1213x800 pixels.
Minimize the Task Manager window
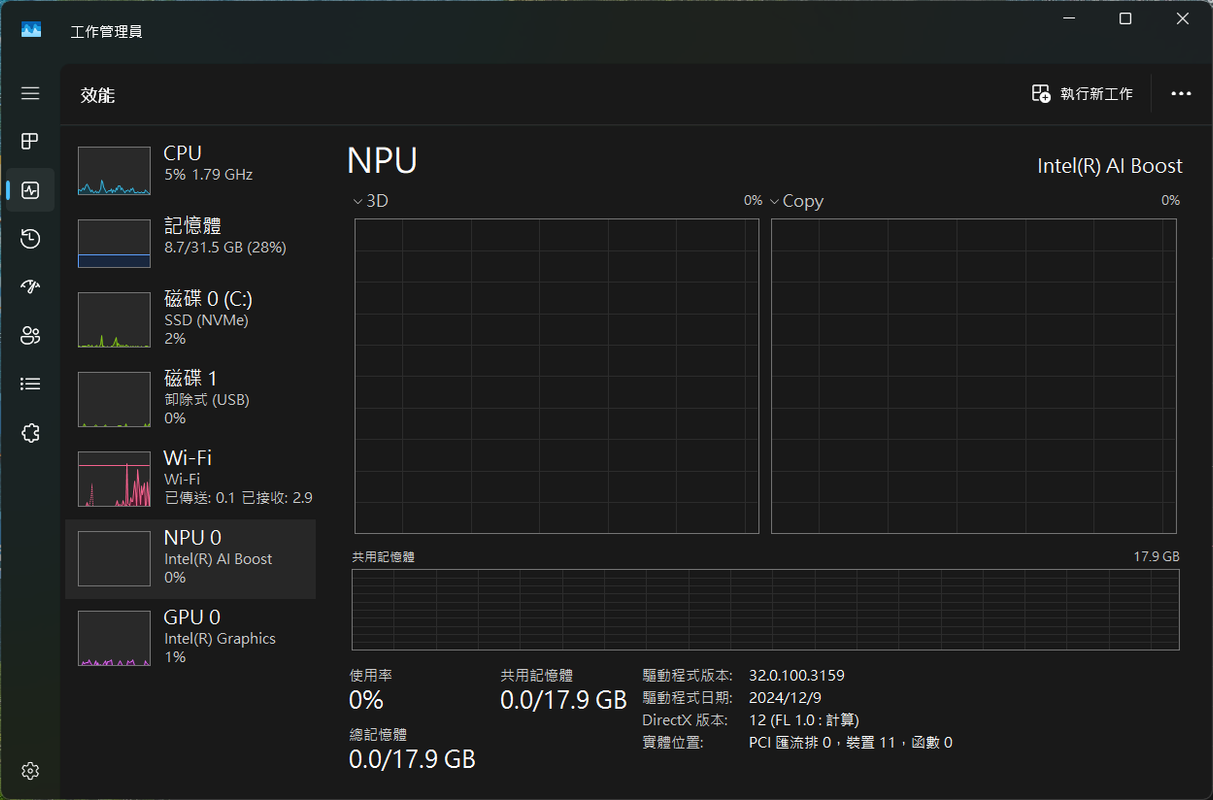pyautogui.click(x=1068, y=19)
